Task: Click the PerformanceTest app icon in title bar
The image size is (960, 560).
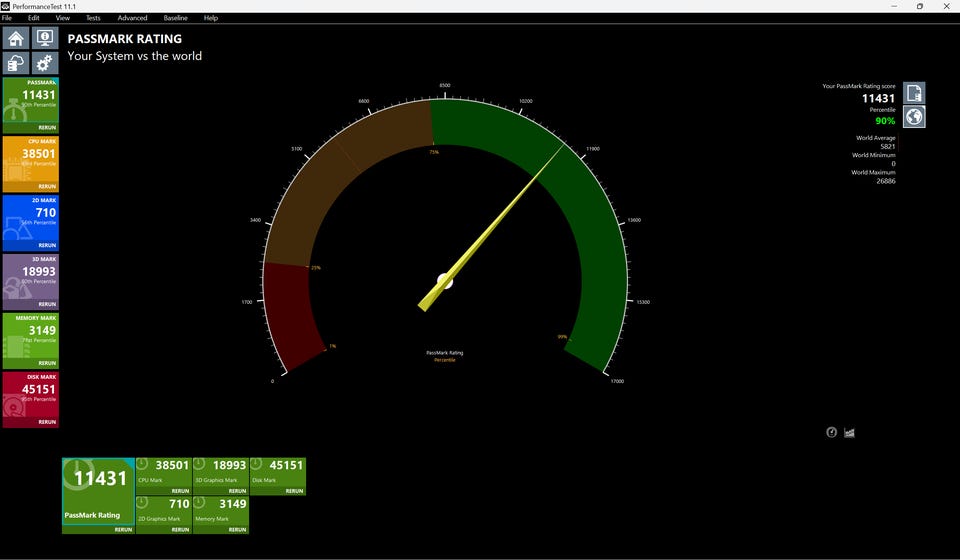Action: 6,6
